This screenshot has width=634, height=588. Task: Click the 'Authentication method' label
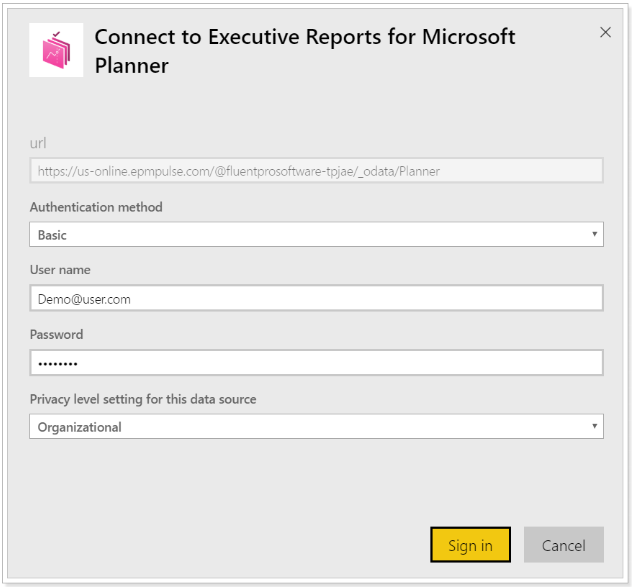[x=96, y=207]
